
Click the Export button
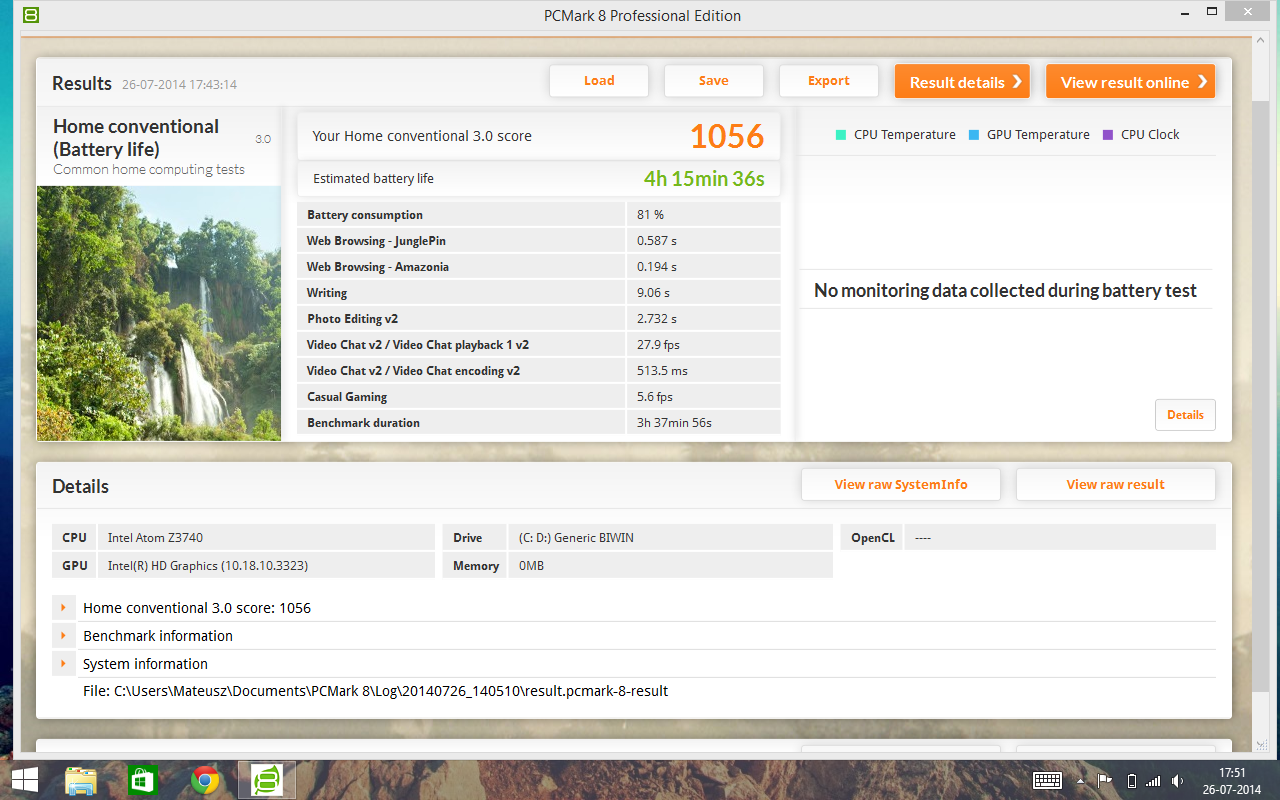coord(829,81)
